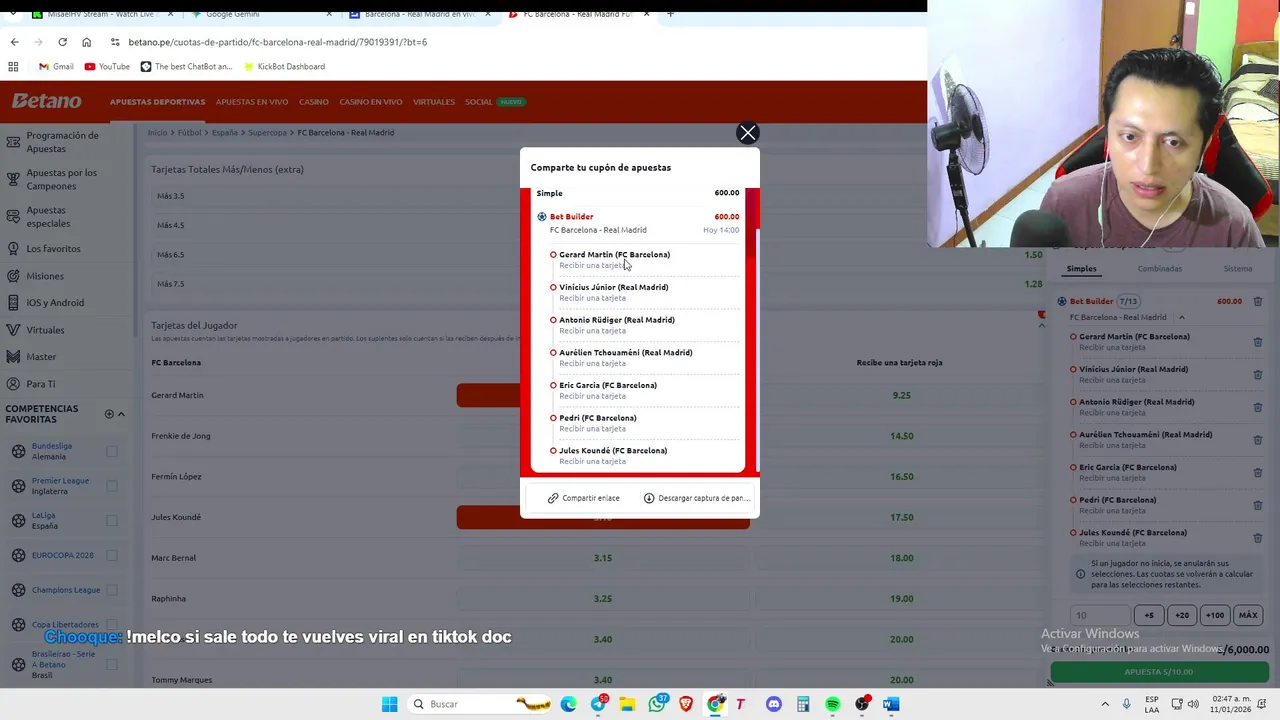The height and width of the screenshot is (720, 1280).
Task: Tick the EUROCOPA 2028 checkbox
Action: point(112,555)
